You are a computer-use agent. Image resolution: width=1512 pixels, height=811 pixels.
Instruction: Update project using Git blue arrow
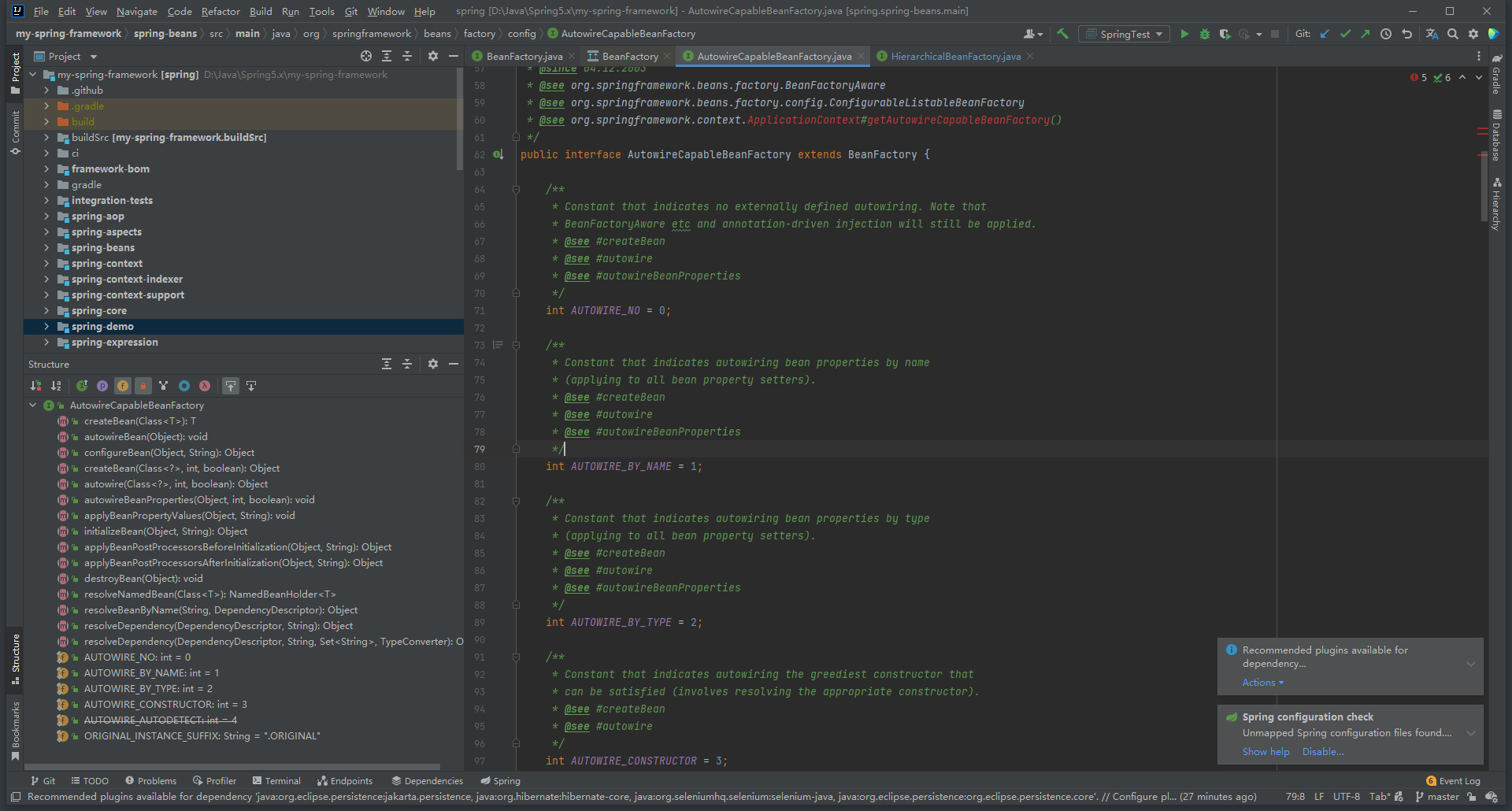point(1325,34)
